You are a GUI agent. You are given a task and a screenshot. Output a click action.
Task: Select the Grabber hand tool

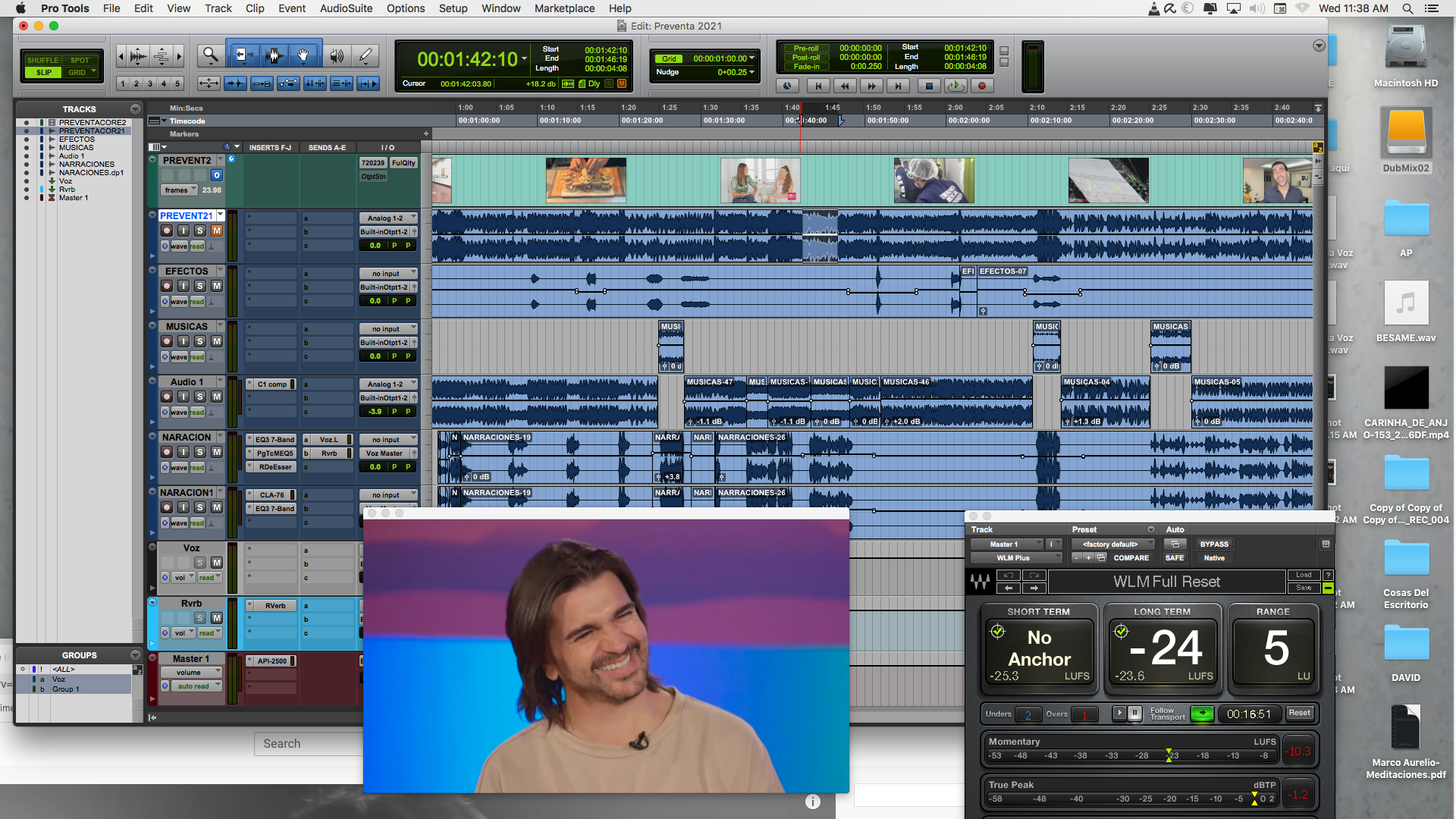304,55
